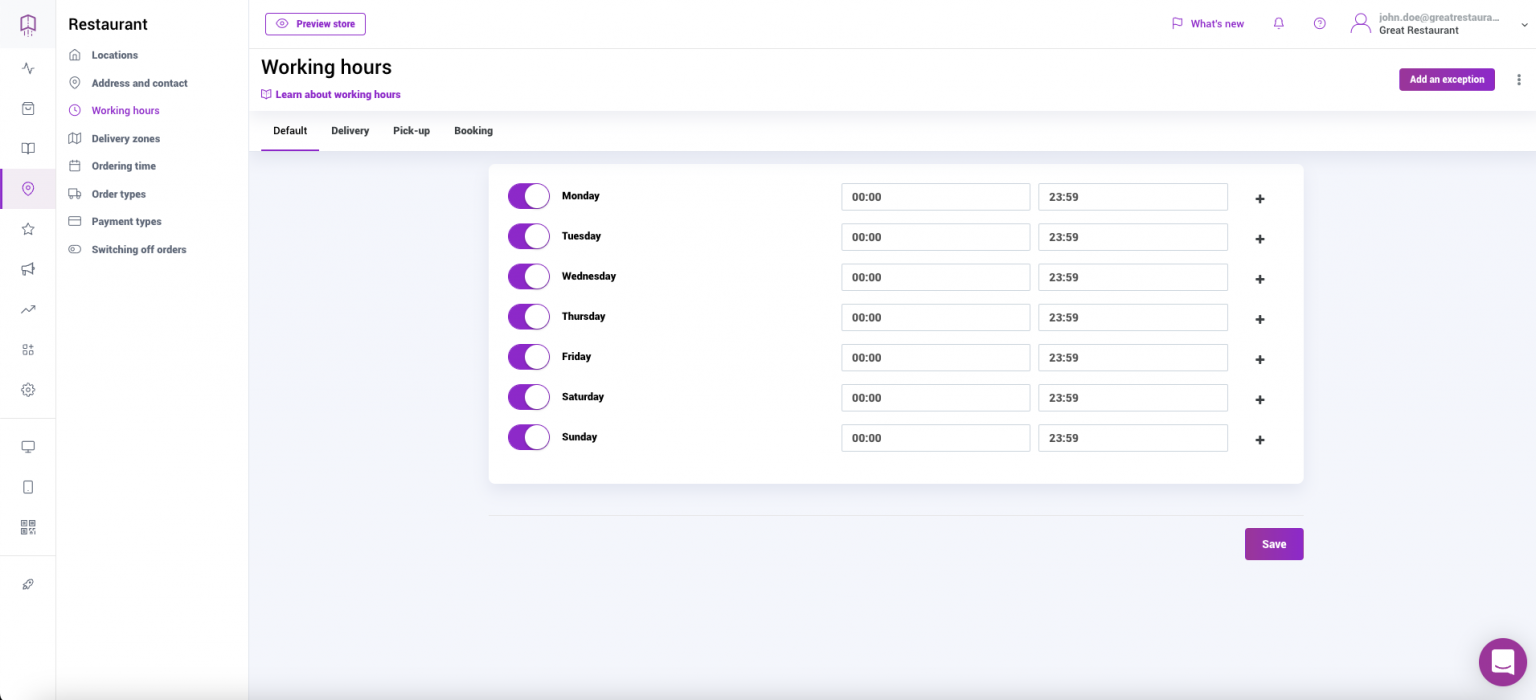The height and width of the screenshot is (700, 1536).
Task: Open the Booking tab
Action: click(x=472, y=130)
